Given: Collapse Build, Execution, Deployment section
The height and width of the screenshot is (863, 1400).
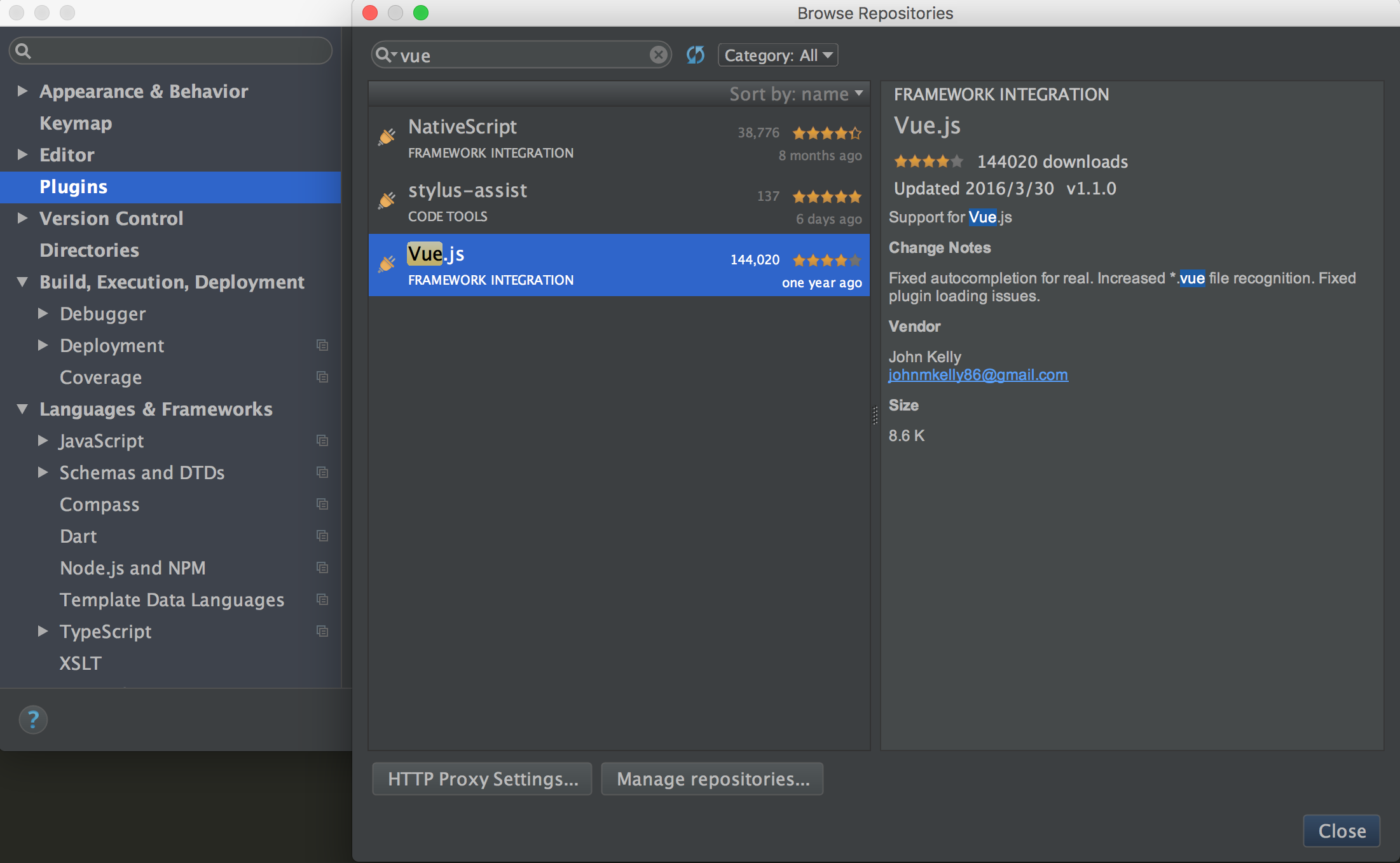Looking at the screenshot, I should 22,282.
